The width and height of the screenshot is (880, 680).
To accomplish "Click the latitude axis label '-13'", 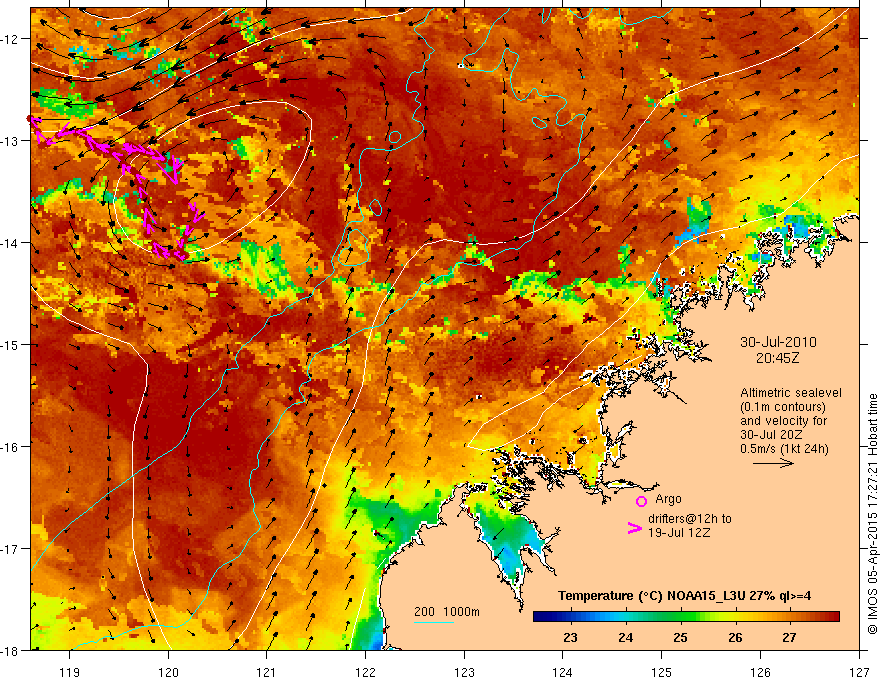I will point(10,141).
